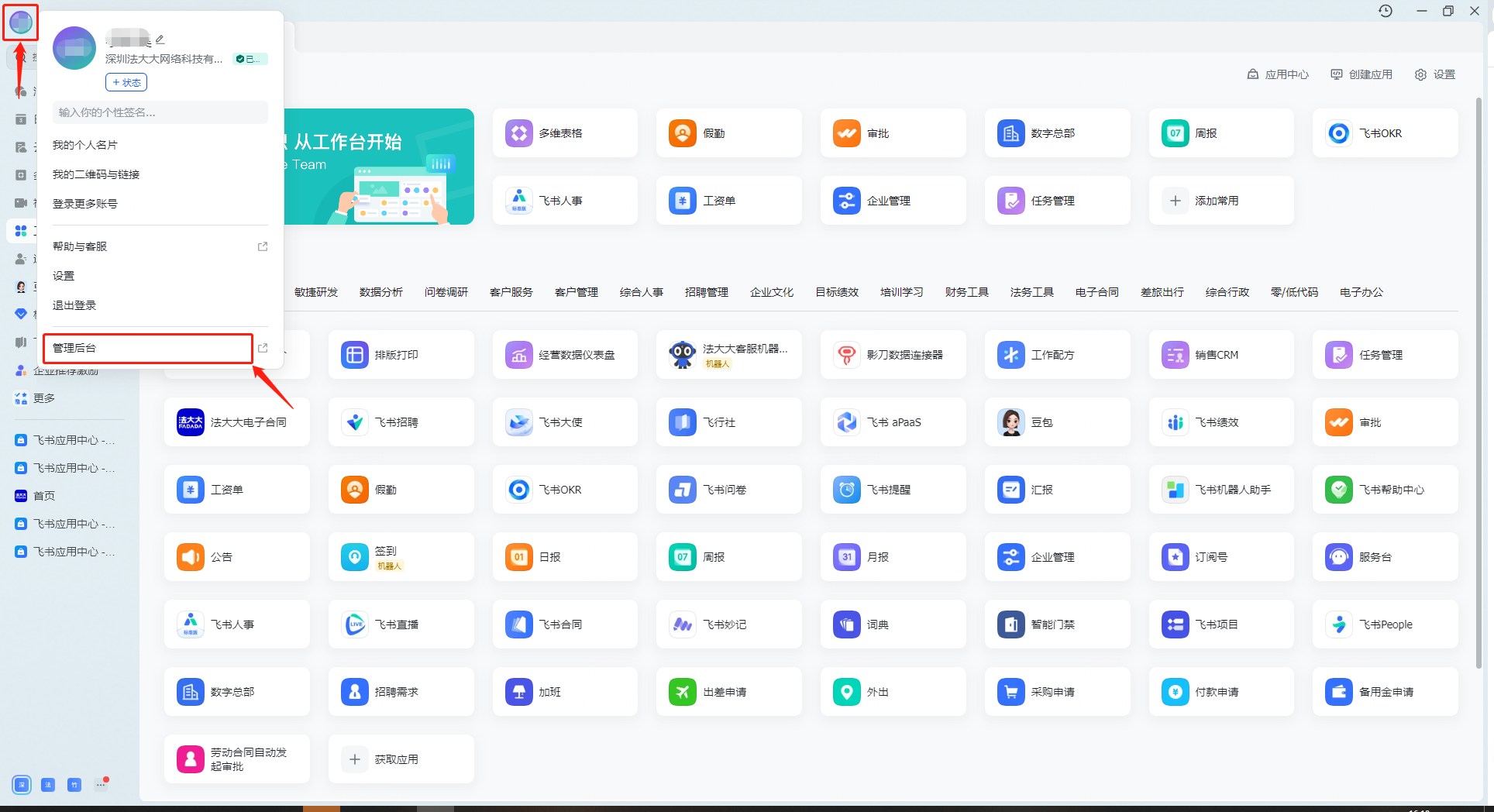1494x812 pixels.
Task: Open the 劳动合同自动发起审批 app
Action: (x=236, y=759)
